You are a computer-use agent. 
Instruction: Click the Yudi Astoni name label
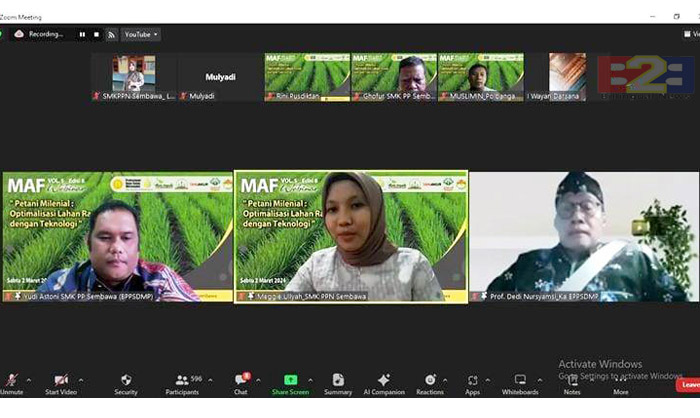tap(89, 296)
